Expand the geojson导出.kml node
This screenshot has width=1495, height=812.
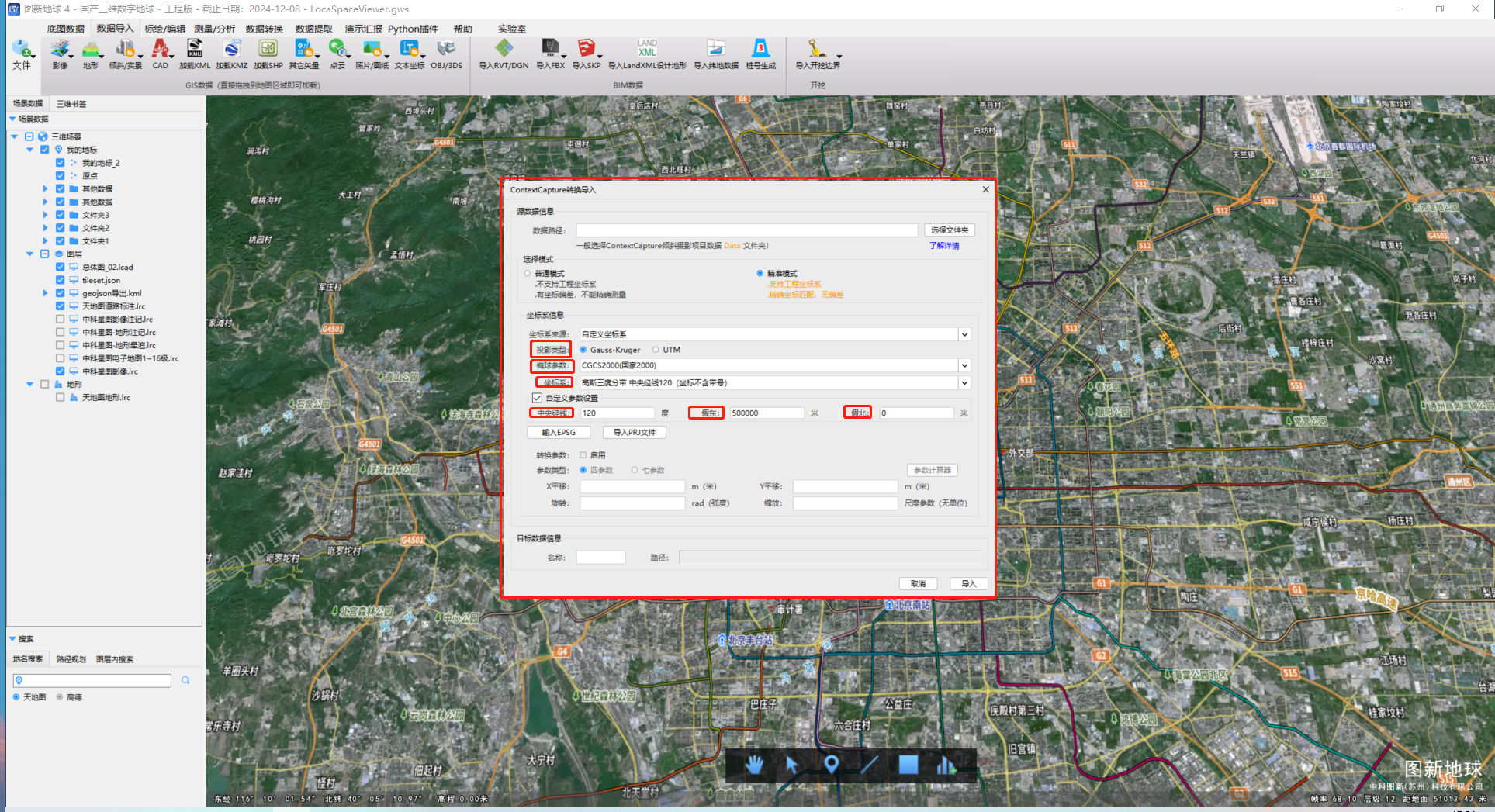[45, 293]
